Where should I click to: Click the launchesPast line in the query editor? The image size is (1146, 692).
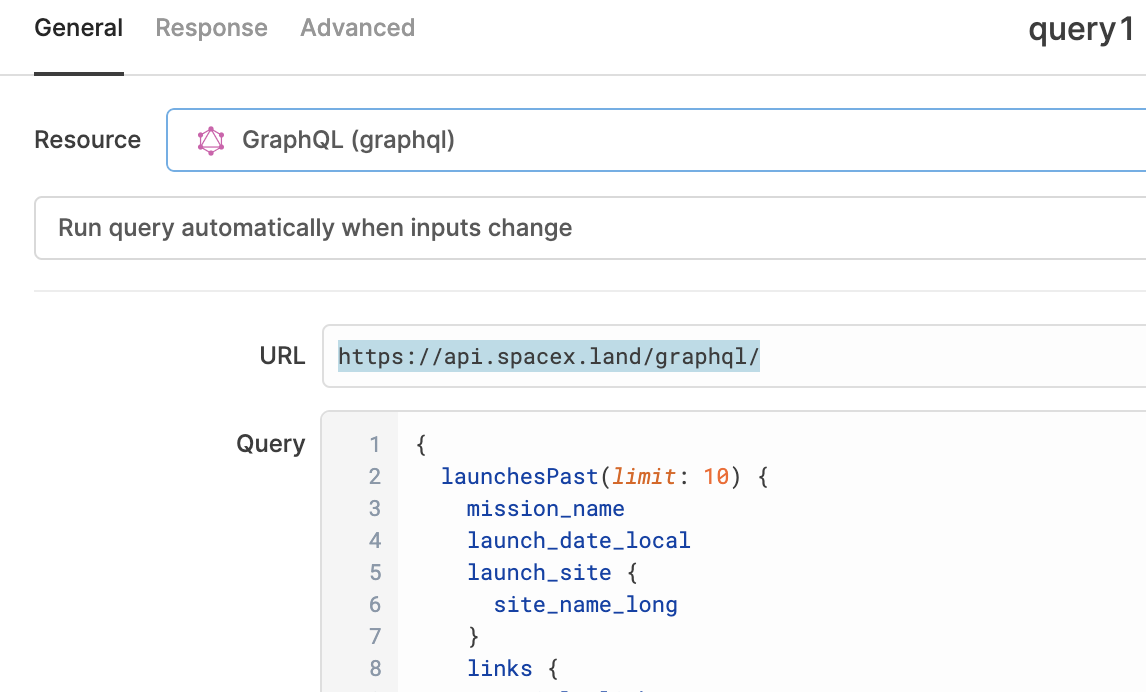(x=604, y=476)
